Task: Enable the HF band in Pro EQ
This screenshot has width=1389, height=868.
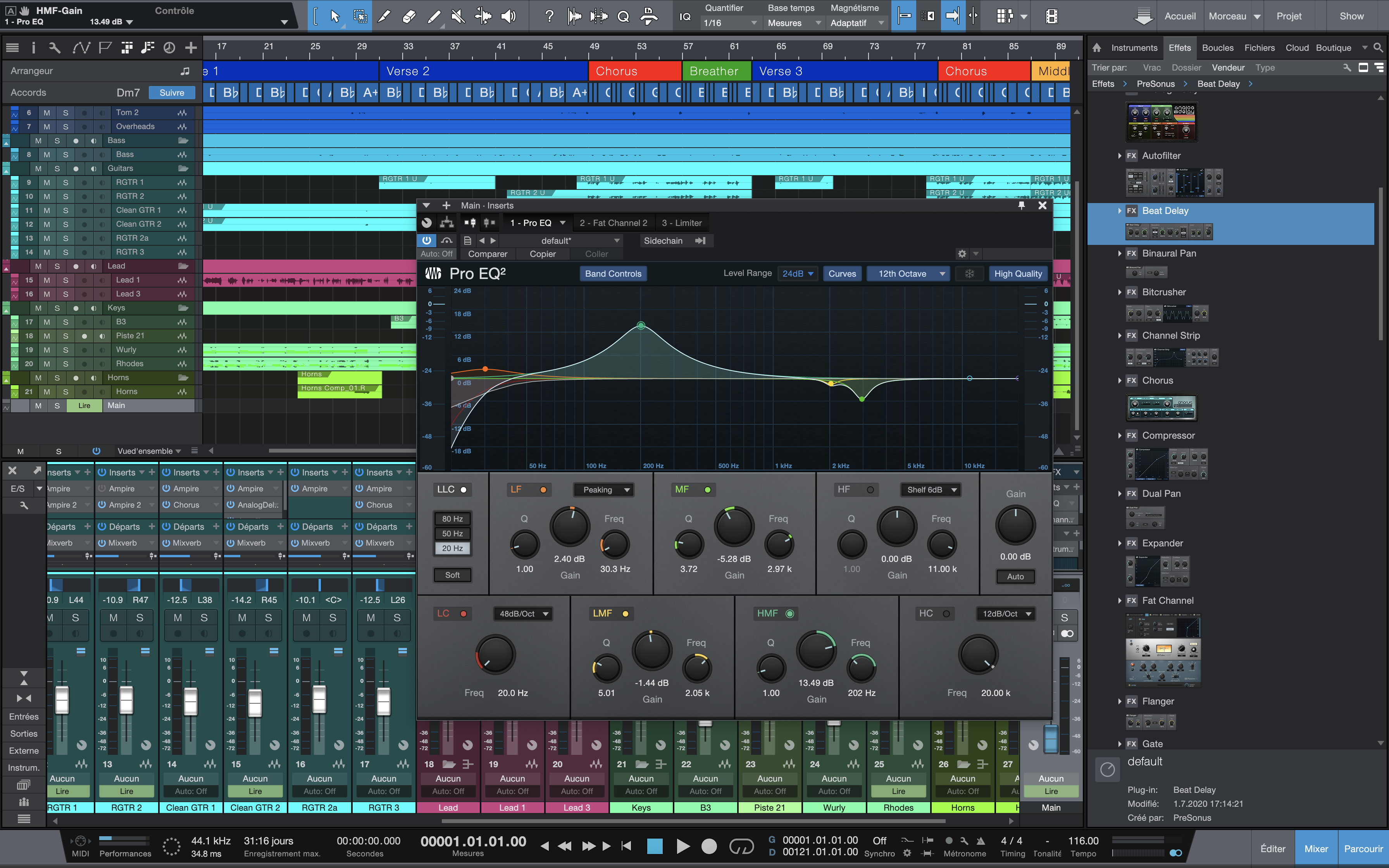Action: [870, 489]
